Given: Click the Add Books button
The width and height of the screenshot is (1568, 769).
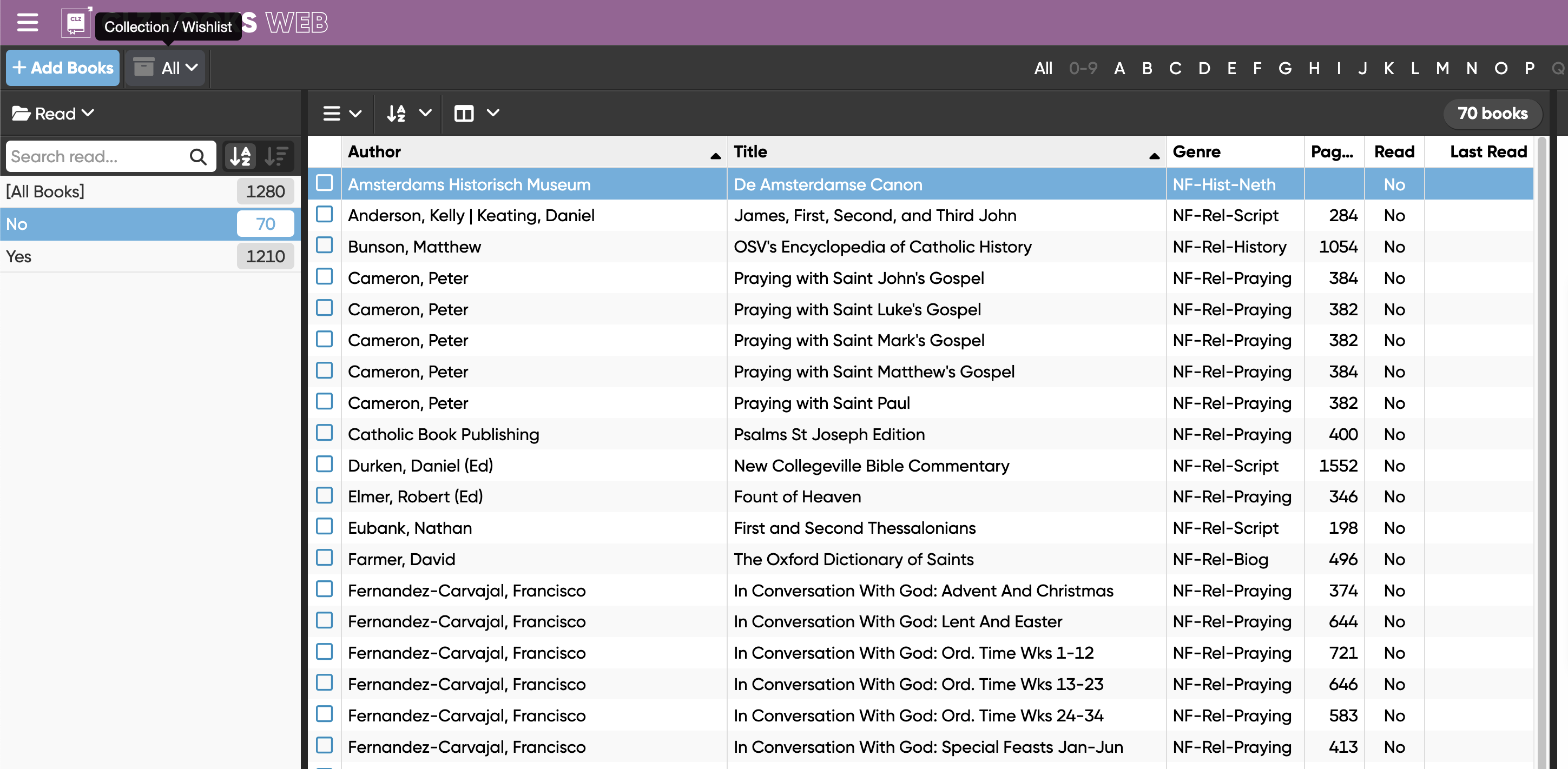Looking at the screenshot, I should [63, 68].
